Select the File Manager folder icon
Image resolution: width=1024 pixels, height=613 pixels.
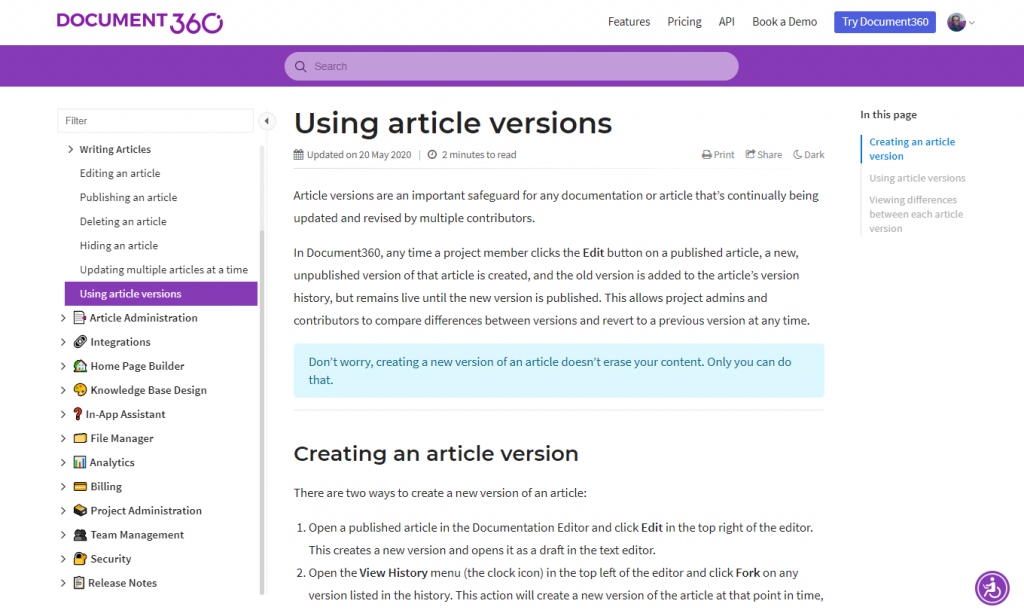80,438
